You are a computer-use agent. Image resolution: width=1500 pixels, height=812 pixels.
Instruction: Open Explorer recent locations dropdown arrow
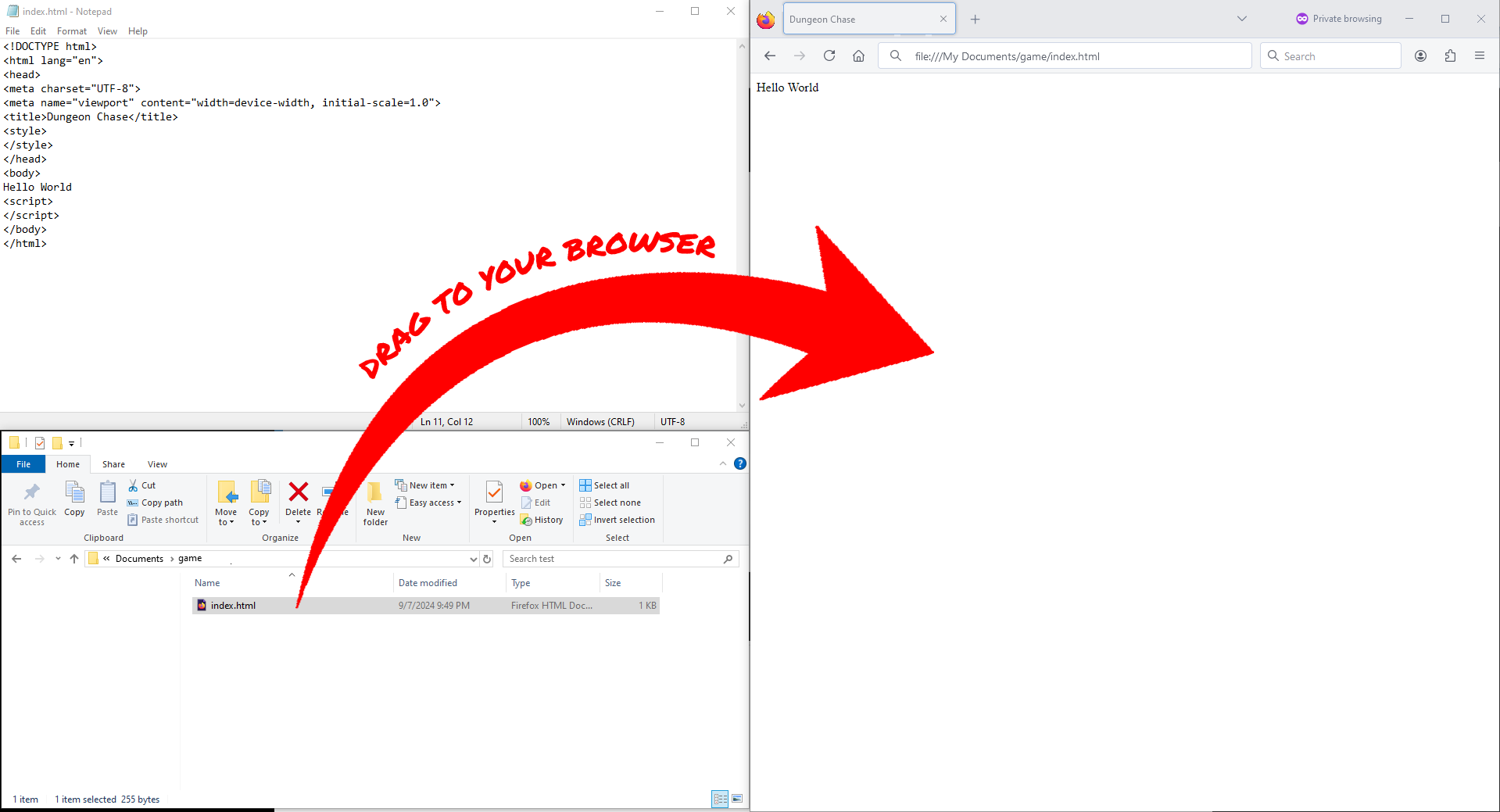[58, 559]
